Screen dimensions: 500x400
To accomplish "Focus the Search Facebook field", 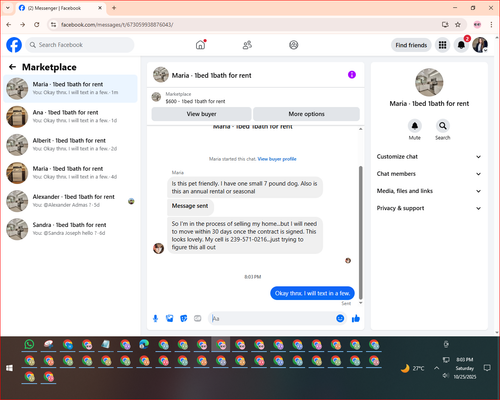I will tap(80, 45).
